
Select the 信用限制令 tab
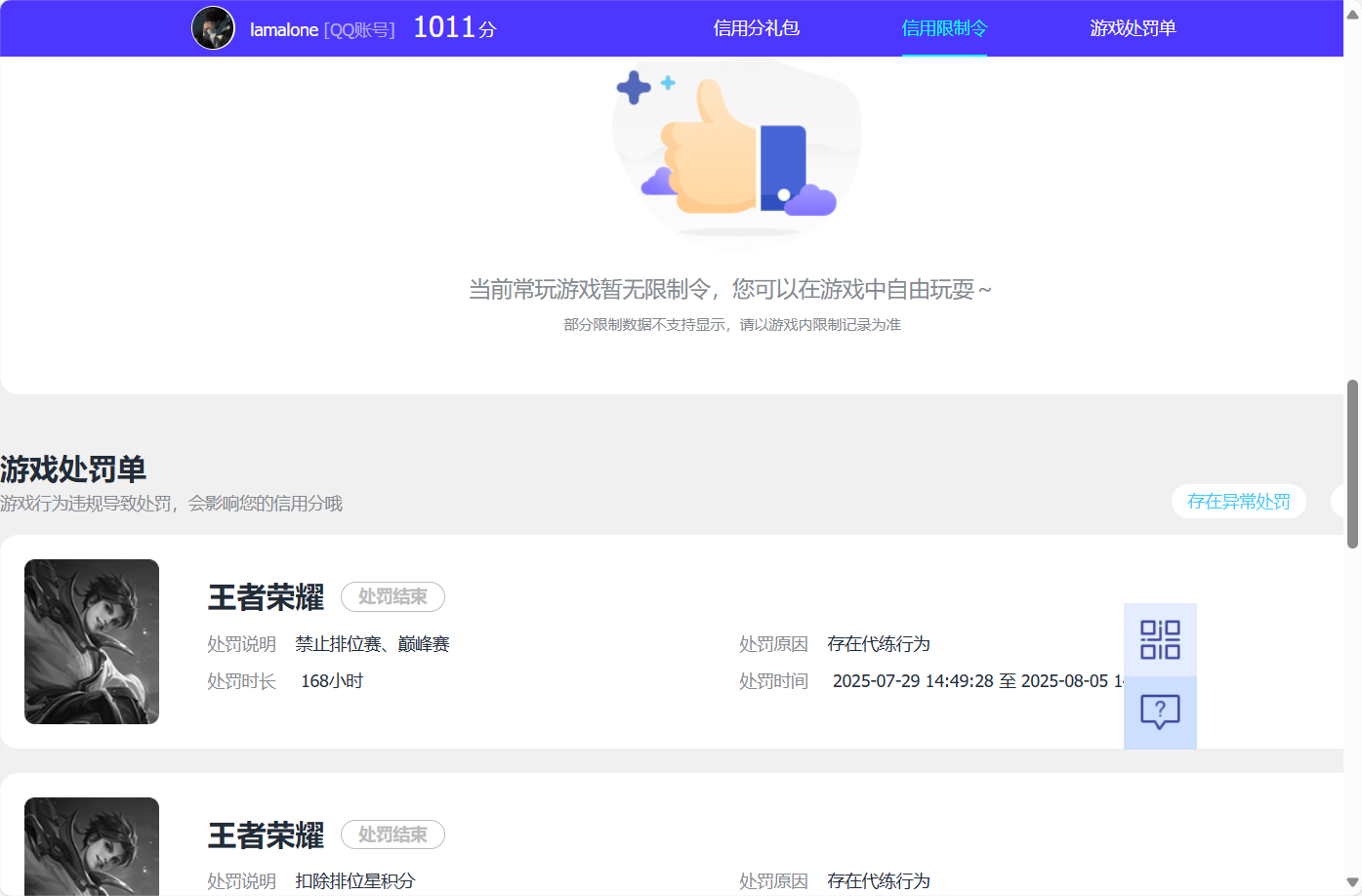[944, 28]
